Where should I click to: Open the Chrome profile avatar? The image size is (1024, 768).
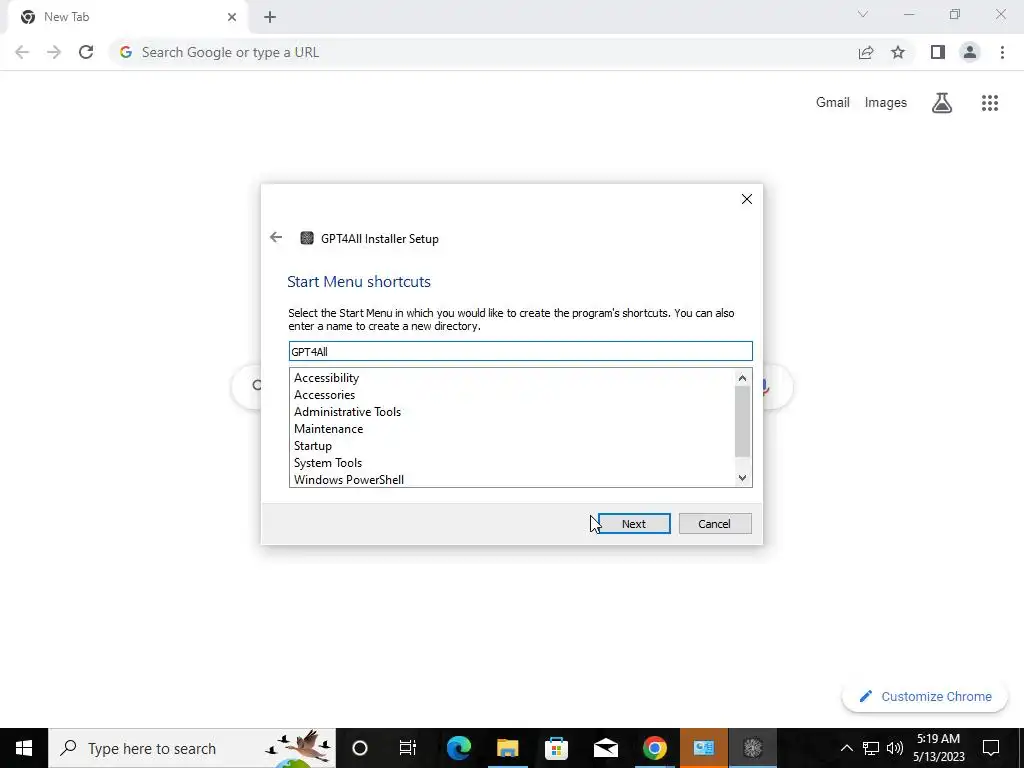(970, 52)
